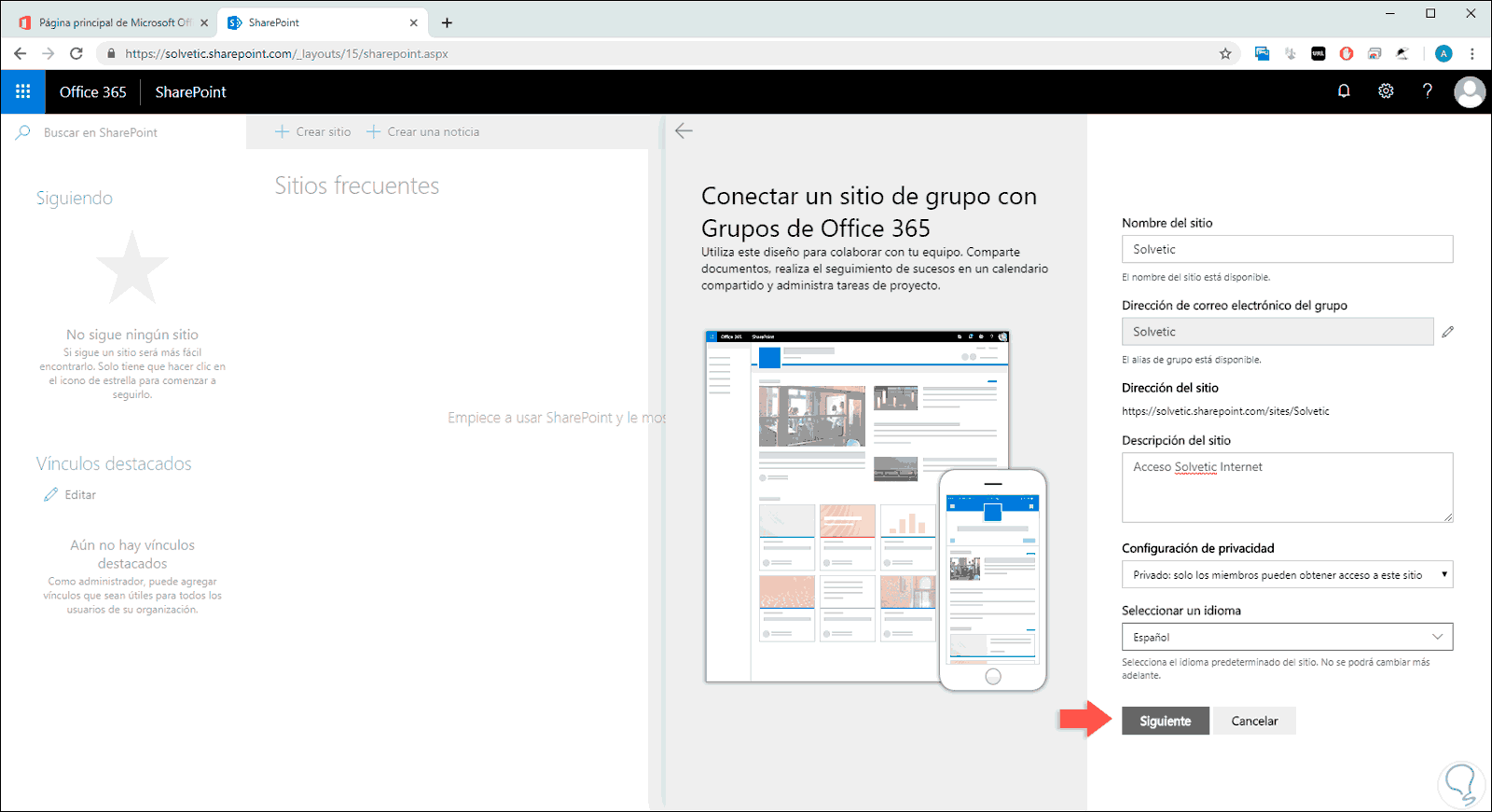Click the group email address field
Image resolution: width=1492 pixels, height=812 pixels.
click(x=1278, y=331)
